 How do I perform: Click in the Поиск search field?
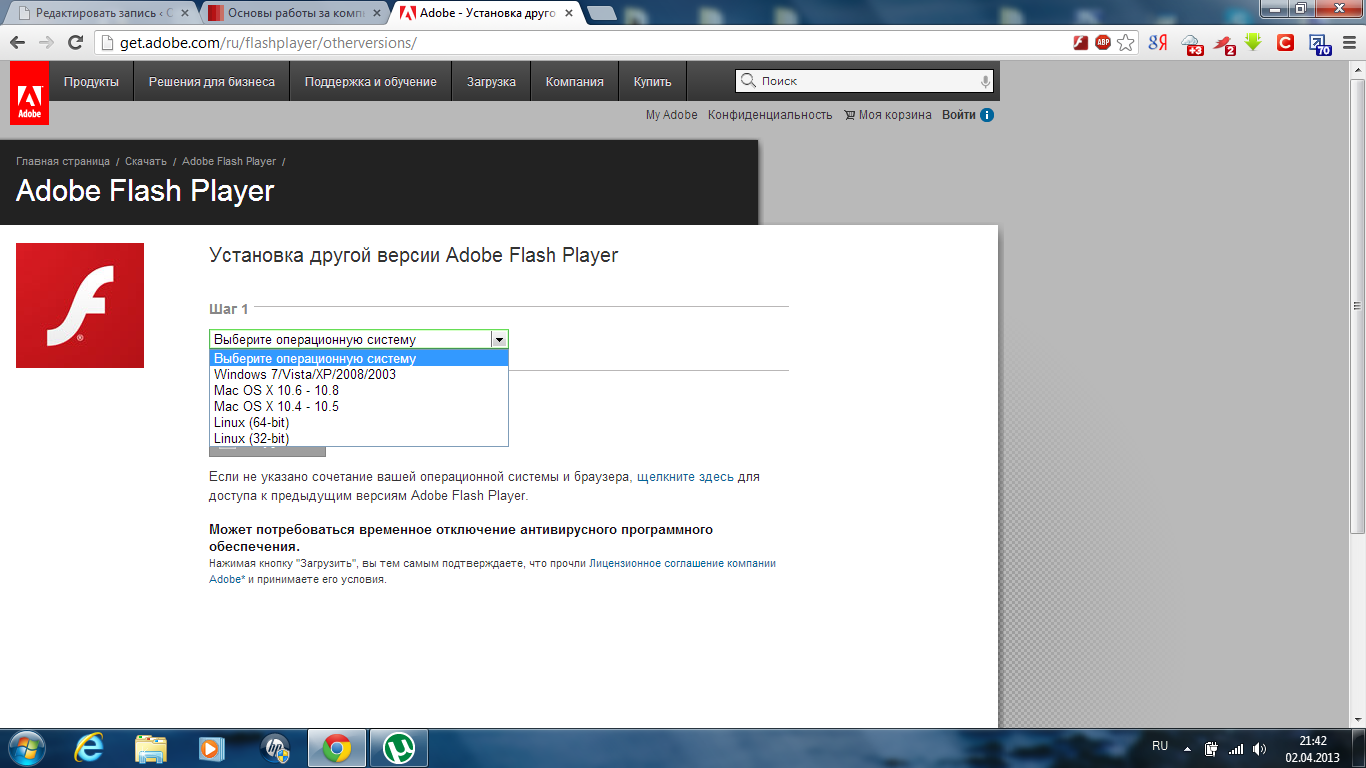pyautogui.click(x=866, y=81)
